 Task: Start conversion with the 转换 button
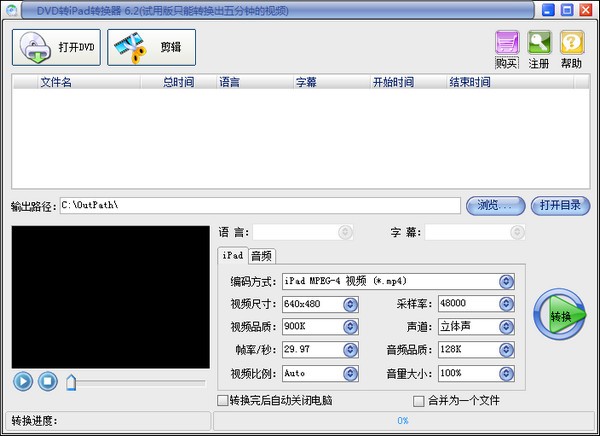(x=559, y=314)
